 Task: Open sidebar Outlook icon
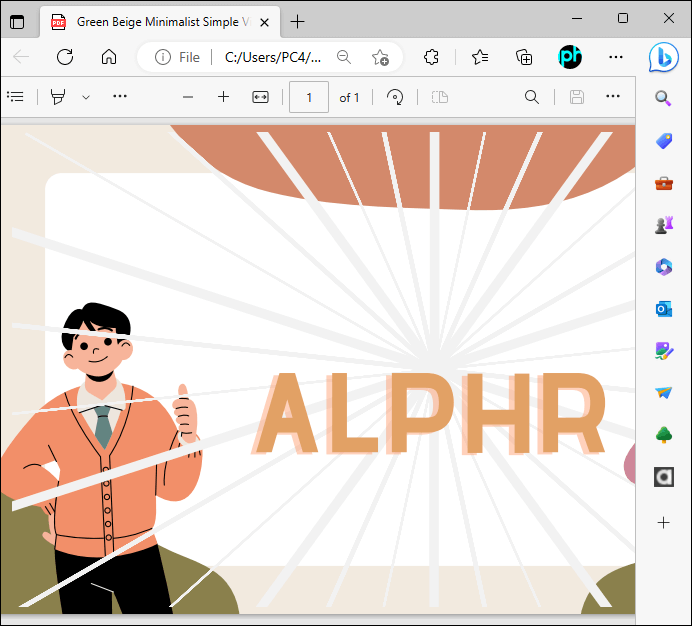click(x=664, y=309)
